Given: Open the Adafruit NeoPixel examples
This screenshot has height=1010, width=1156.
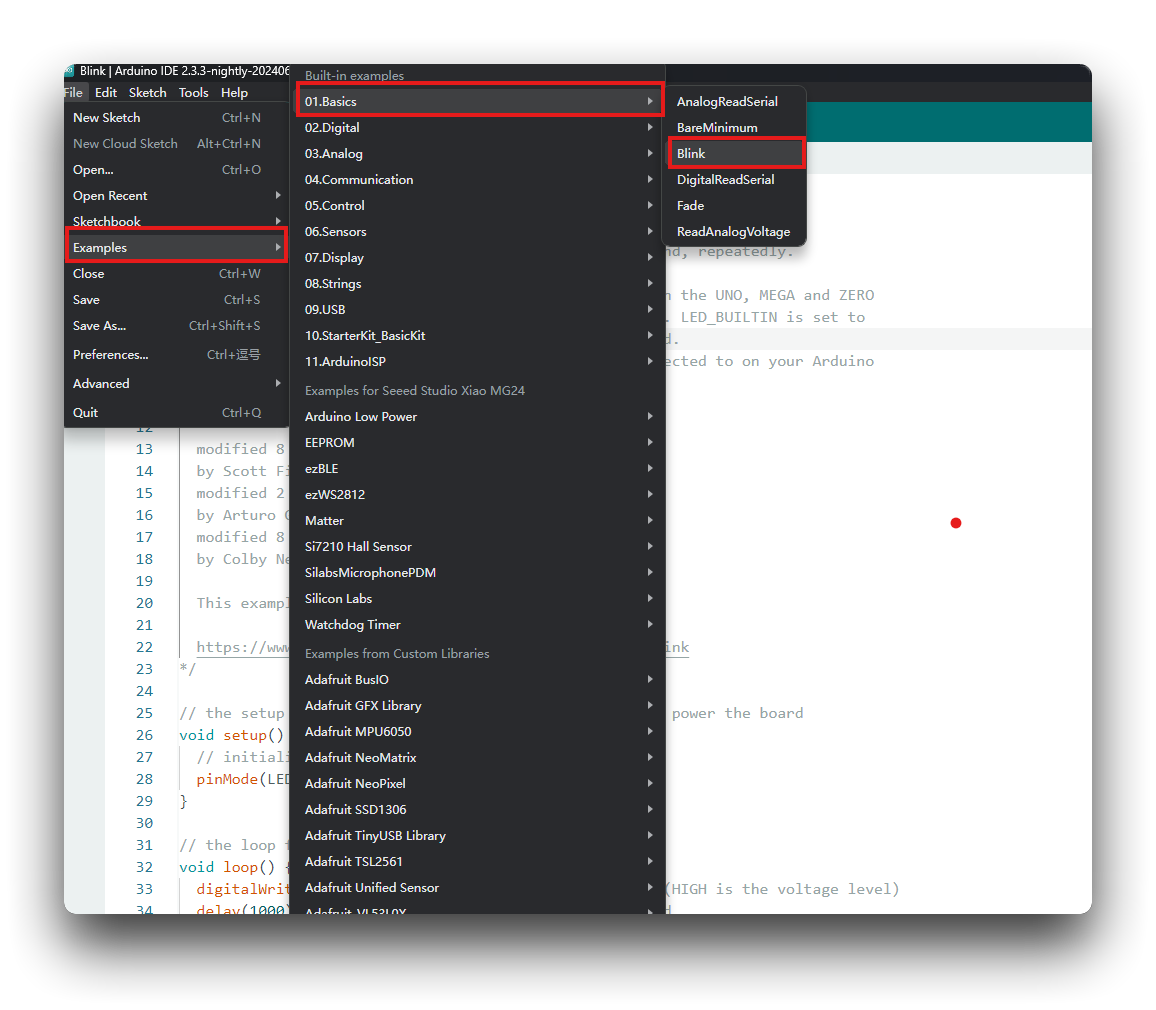Looking at the screenshot, I should click(478, 784).
